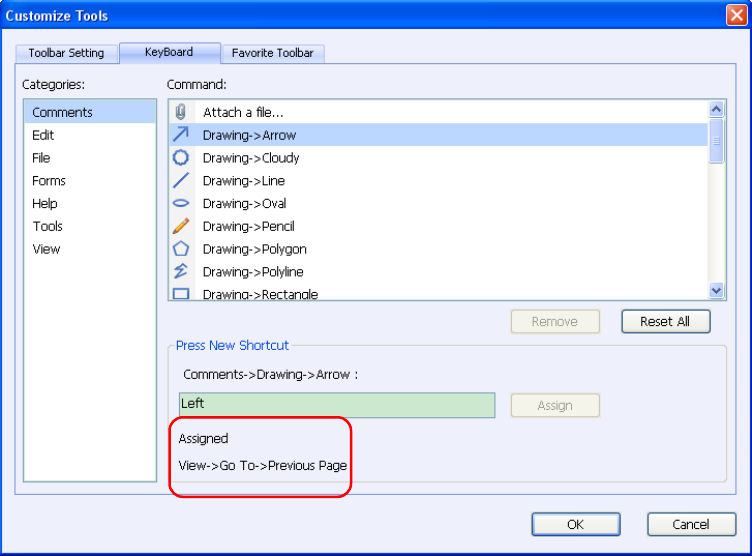Click the paperclip icon for Attach a file
This screenshot has width=752, height=556.
pos(180,112)
